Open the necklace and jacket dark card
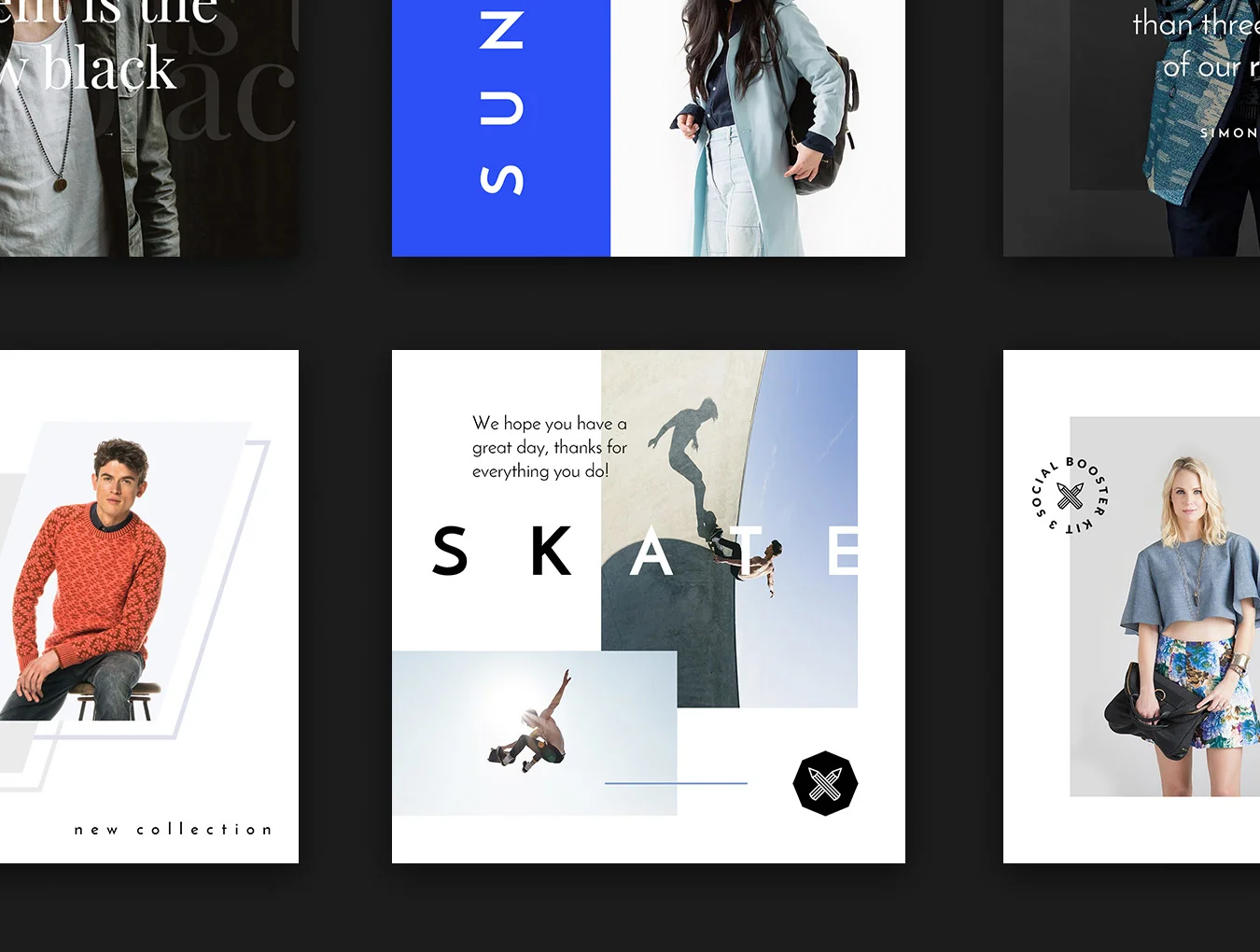 point(149,128)
